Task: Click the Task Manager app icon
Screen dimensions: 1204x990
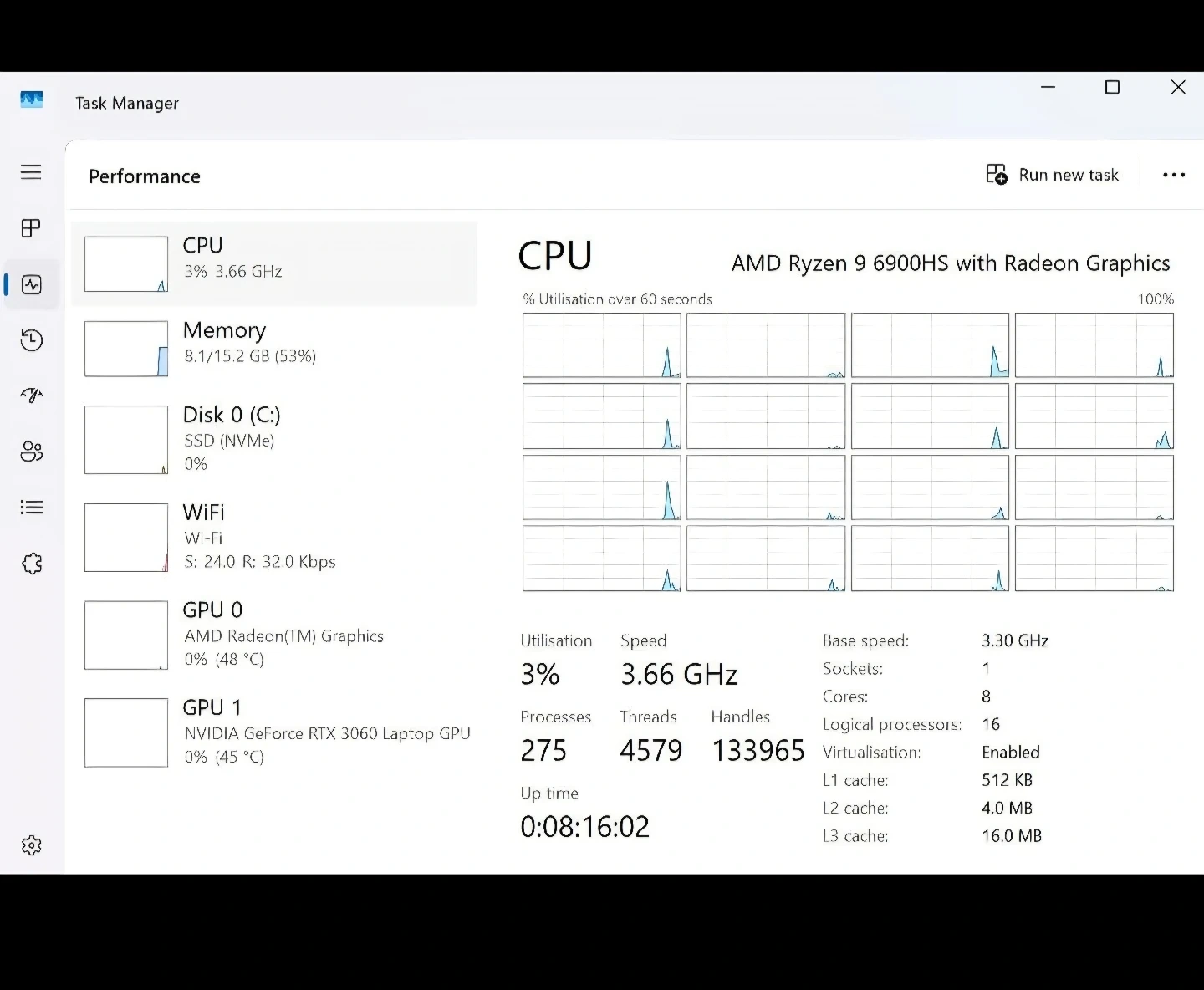Action: [x=32, y=101]
